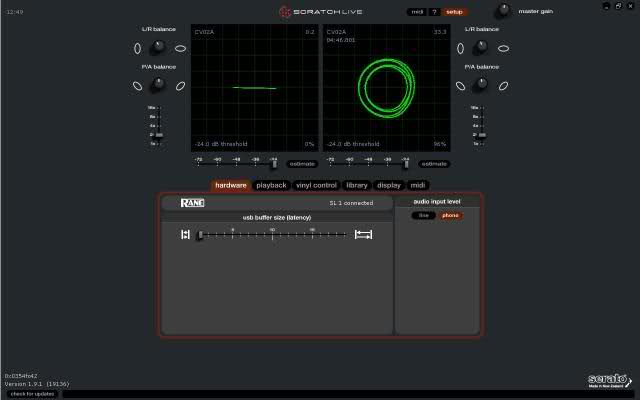Click the right scope threshold slider handle
Viewport: 640px width, 400px height.
(x=406, y=164)
